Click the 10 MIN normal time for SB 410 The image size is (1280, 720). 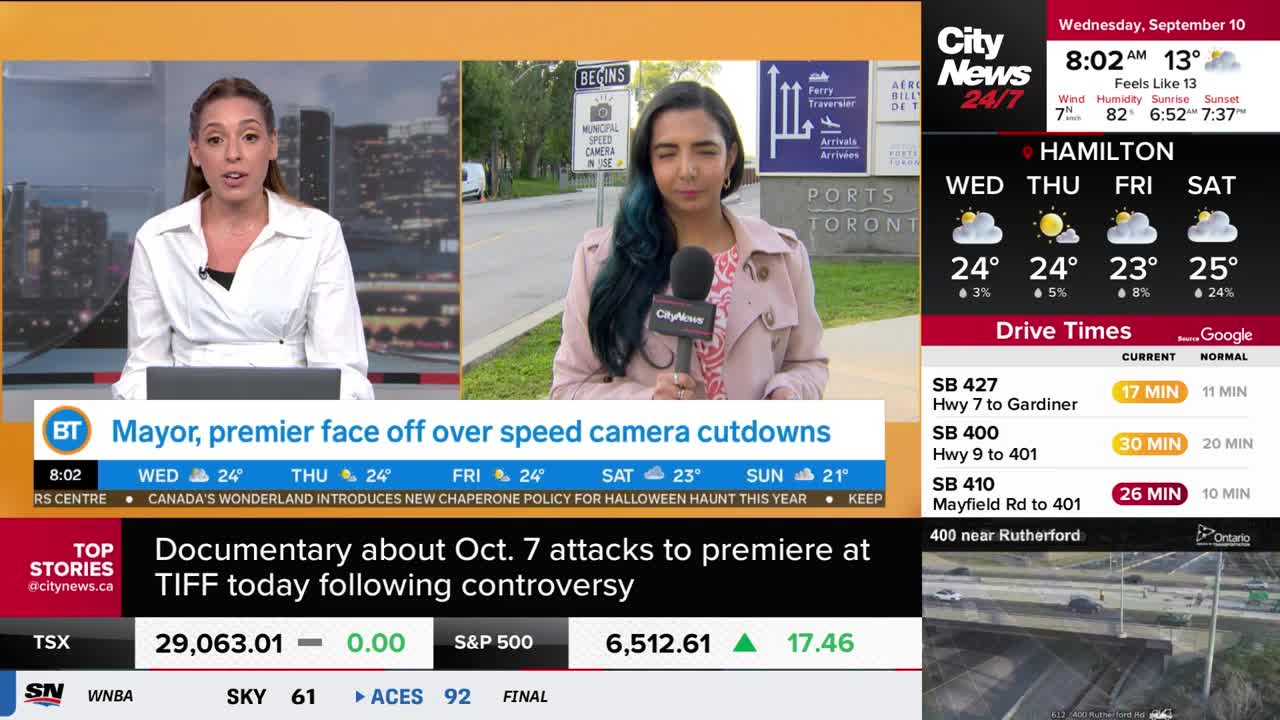[x=1225, y=493]
